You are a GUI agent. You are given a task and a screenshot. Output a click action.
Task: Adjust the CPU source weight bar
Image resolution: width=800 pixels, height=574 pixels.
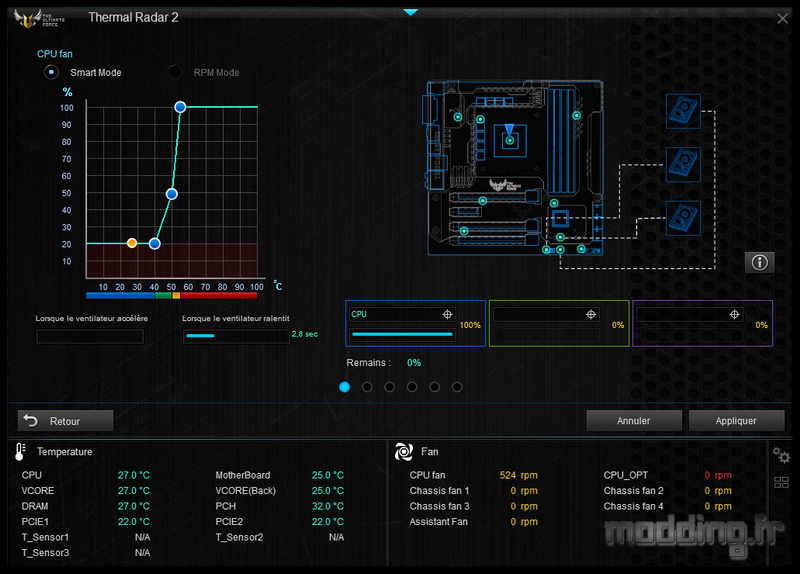[x=403, y=335]
